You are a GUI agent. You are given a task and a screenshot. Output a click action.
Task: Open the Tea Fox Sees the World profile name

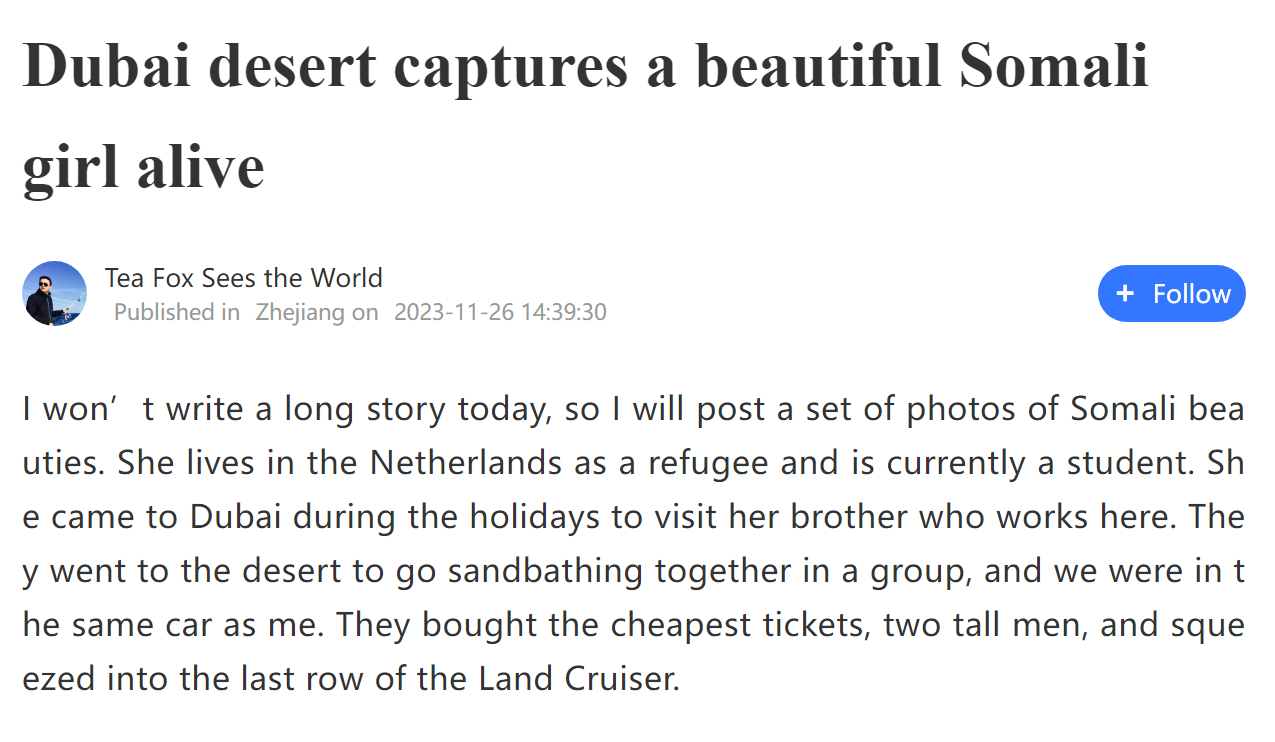tap(244, 277)
